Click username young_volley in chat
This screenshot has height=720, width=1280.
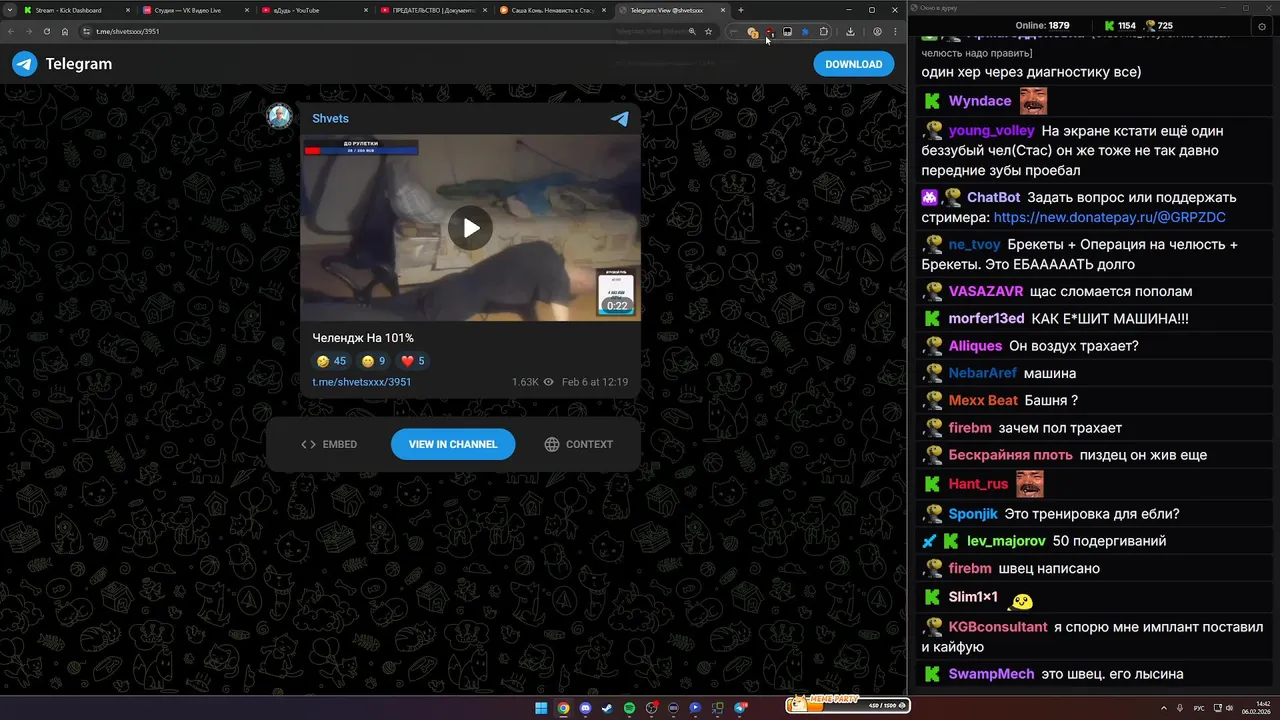(x=991, y=131)
